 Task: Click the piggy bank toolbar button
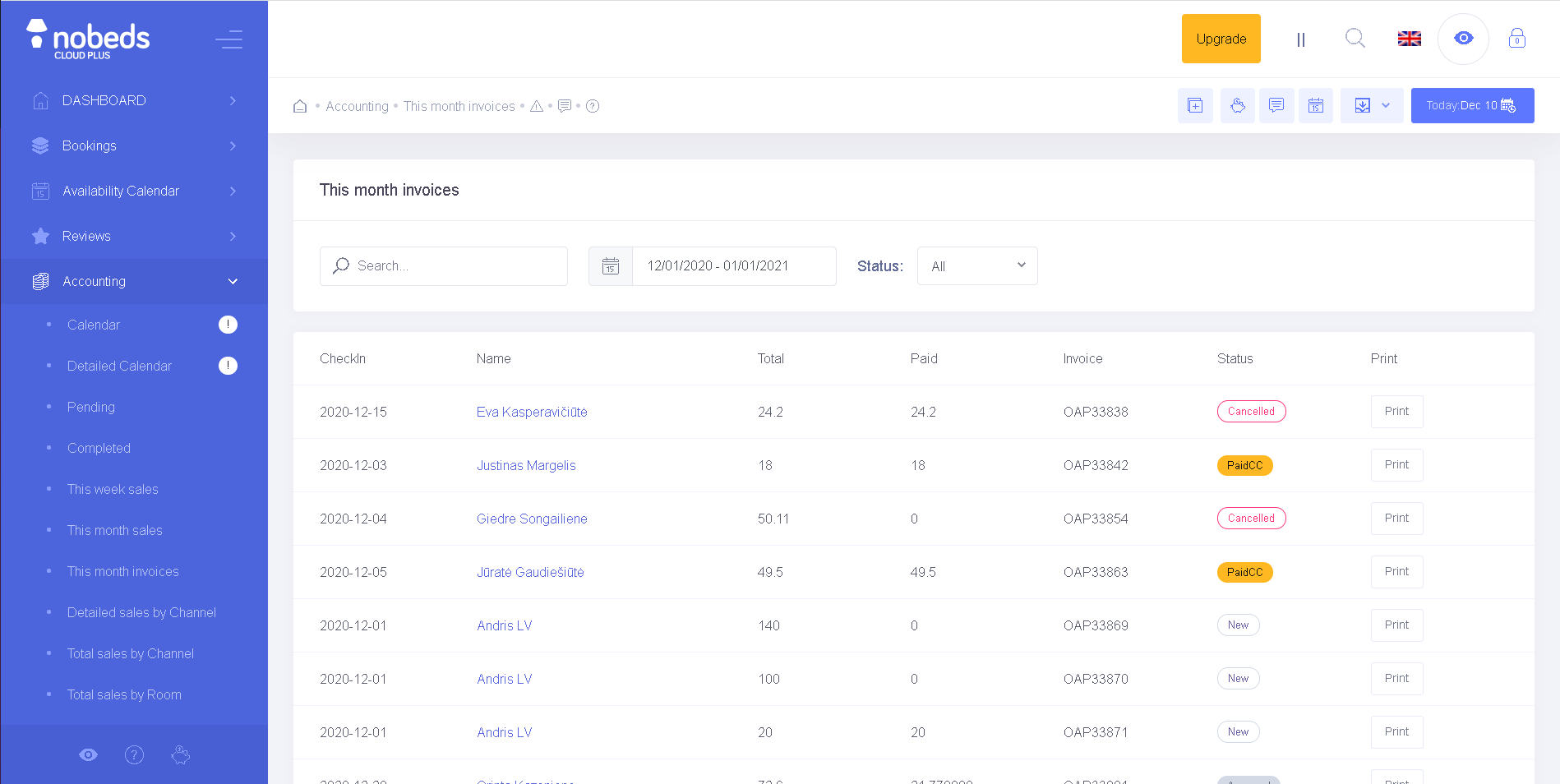pyautogui.click(x=1237, y=105)
